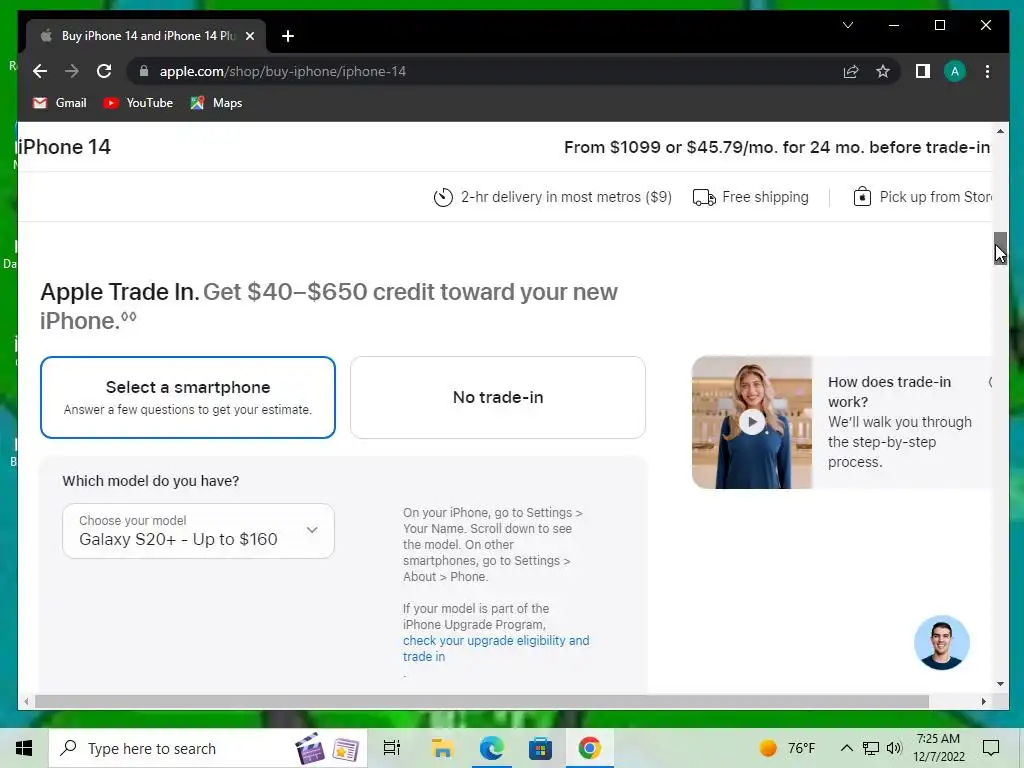Click the Free shipping truck icon

coord(704,197)
